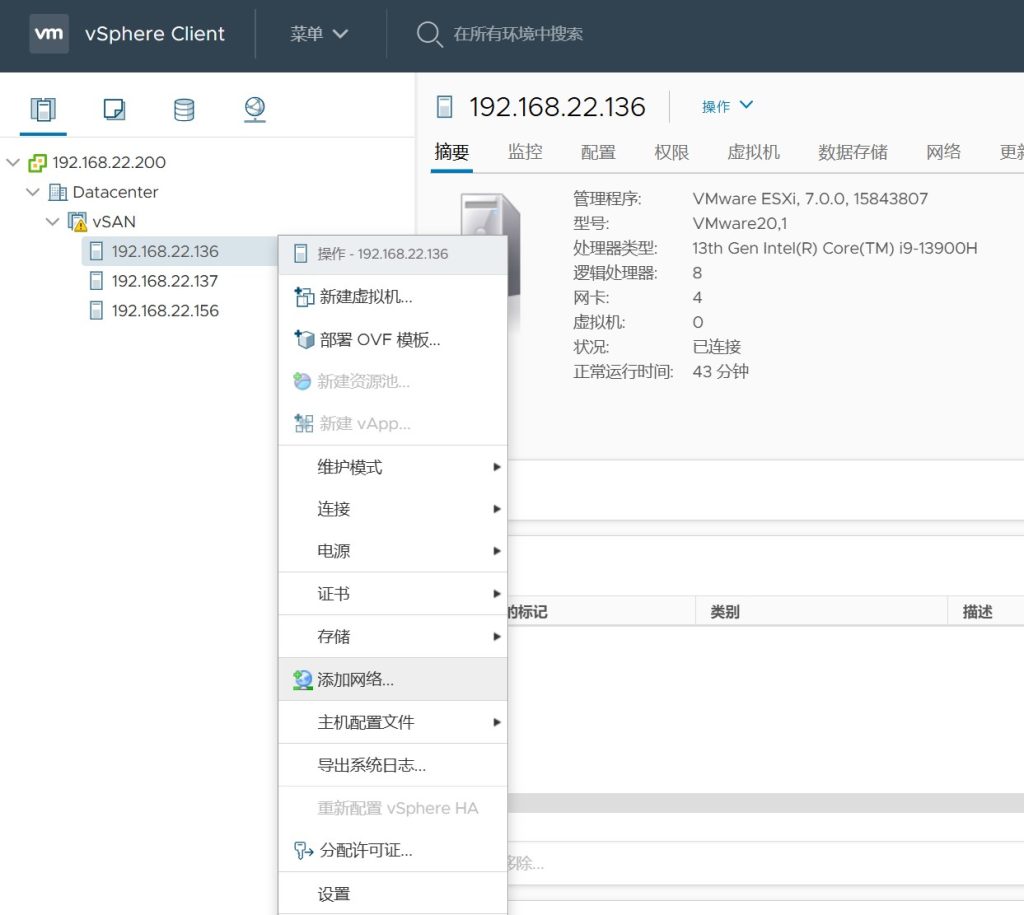Open the VMs and Templates view icon
Image resolution: width=1024 pixels, height=915 pixels.
(x=114, y=109)
